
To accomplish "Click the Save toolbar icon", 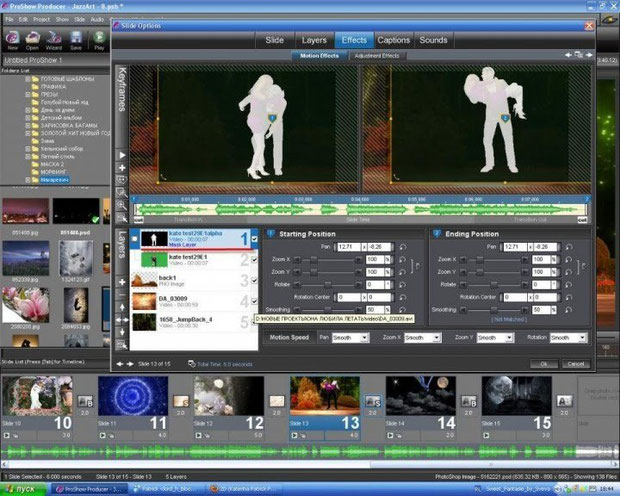I will pyautogui.click(x=76, y=40).
